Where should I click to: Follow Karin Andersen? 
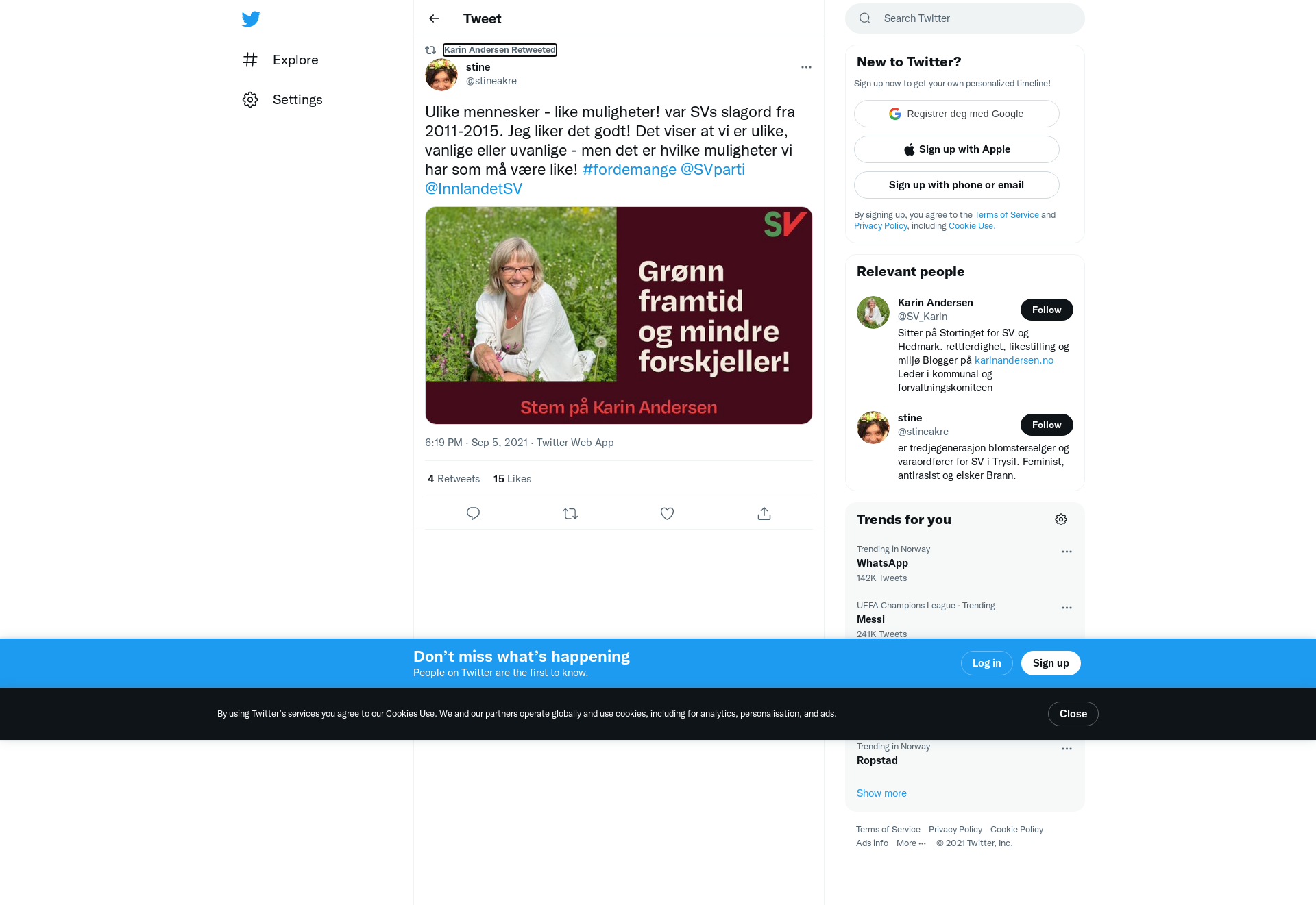tap(1047, 310)
